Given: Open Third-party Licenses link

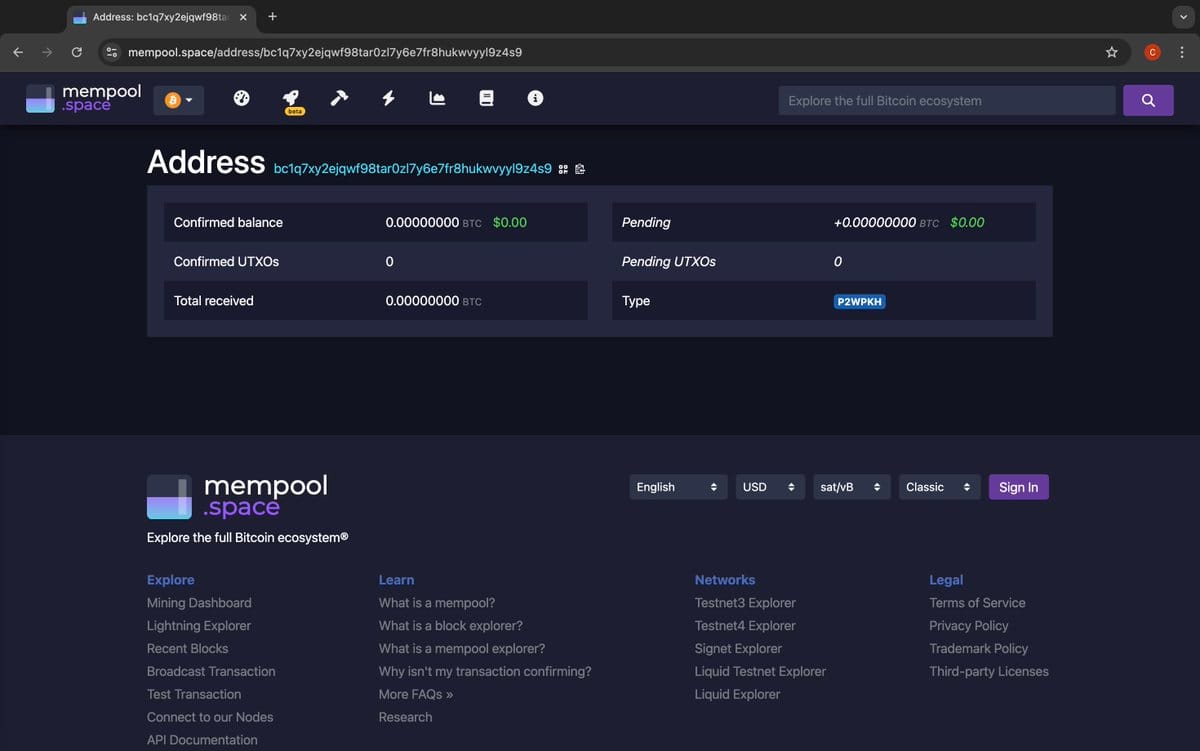Looking at the screenshot, I should point(989,672).
